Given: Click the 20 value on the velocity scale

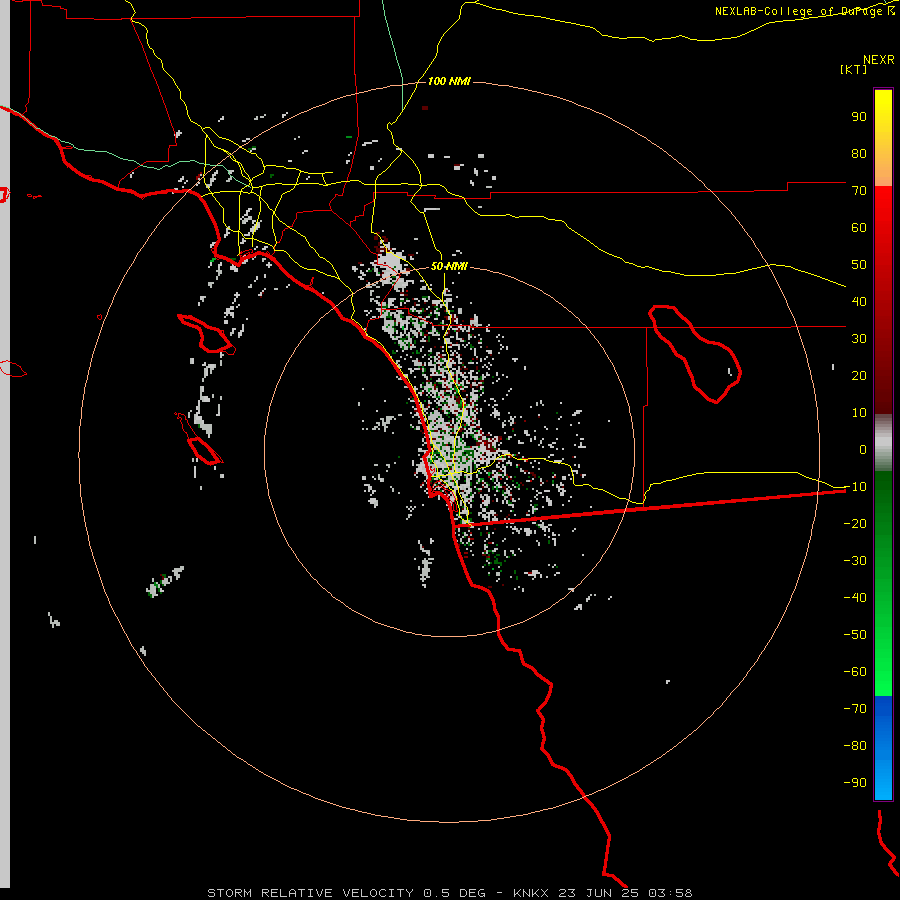Looking at the screenshot, I should [x=859, y=376].
